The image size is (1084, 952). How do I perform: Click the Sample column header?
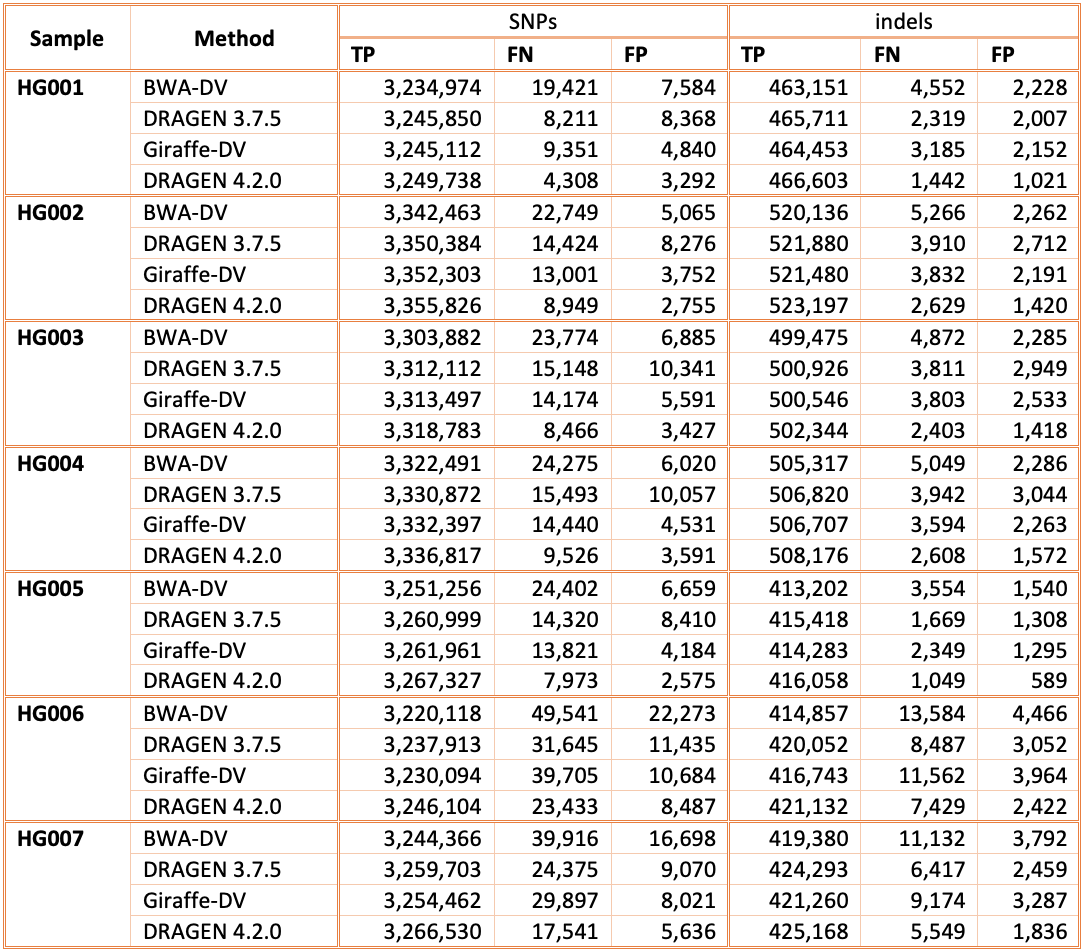[x=66, y=39]
